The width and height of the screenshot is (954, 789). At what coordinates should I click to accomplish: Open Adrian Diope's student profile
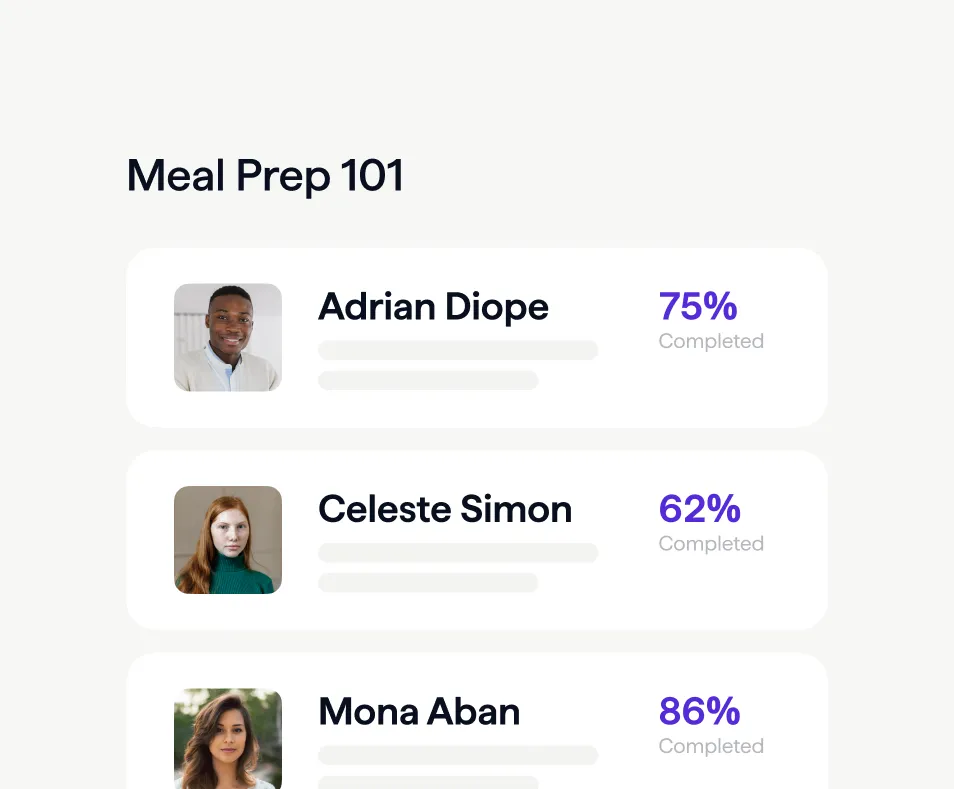pos(433,307)
